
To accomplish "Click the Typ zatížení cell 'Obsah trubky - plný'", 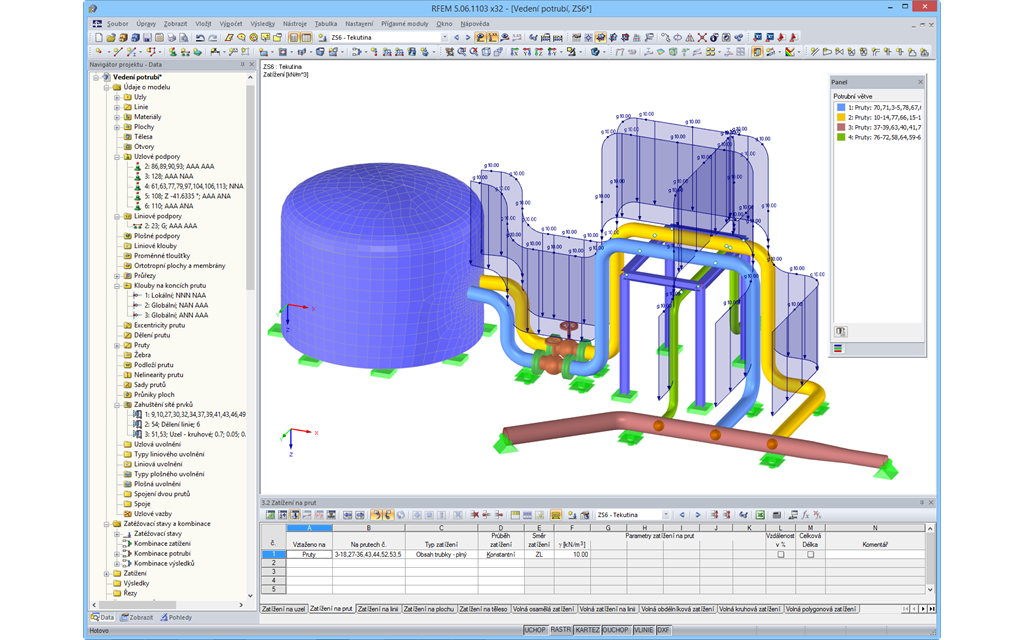I will [x=441, y=554].
